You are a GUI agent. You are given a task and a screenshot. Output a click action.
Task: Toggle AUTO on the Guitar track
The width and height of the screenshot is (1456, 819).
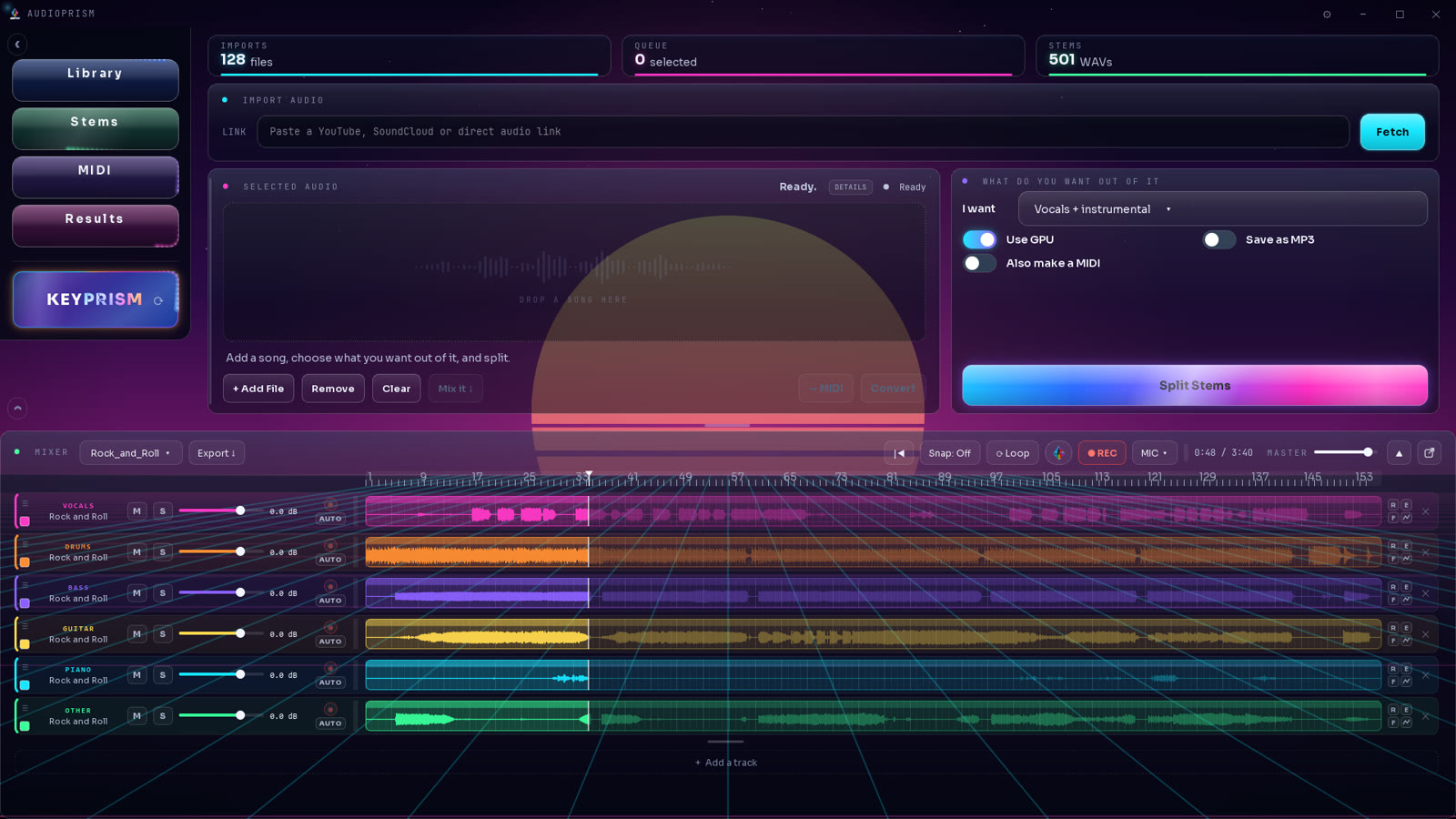point(330,642)
